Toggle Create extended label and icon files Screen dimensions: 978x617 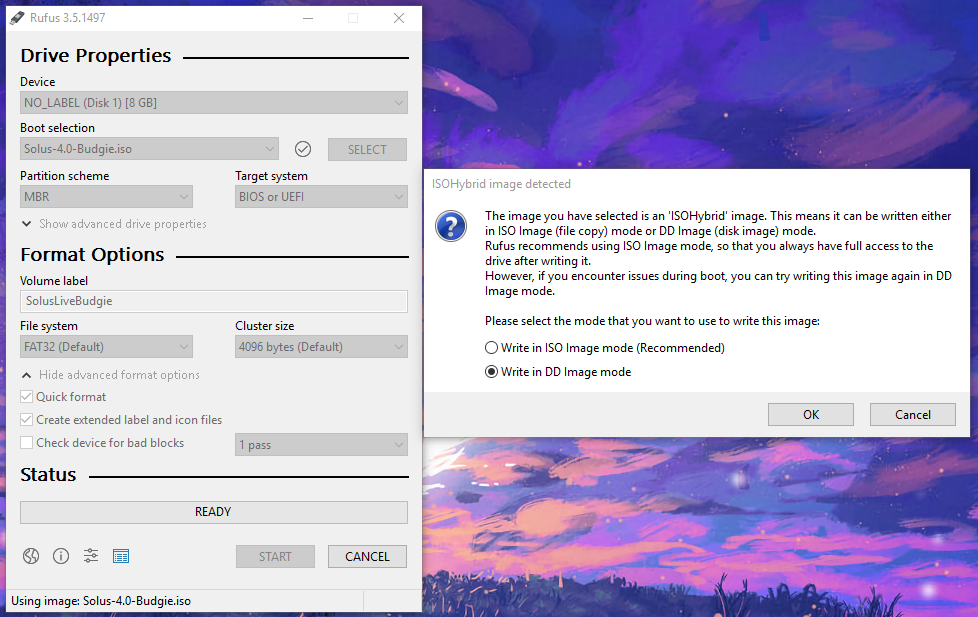click(x=27, y=420)
